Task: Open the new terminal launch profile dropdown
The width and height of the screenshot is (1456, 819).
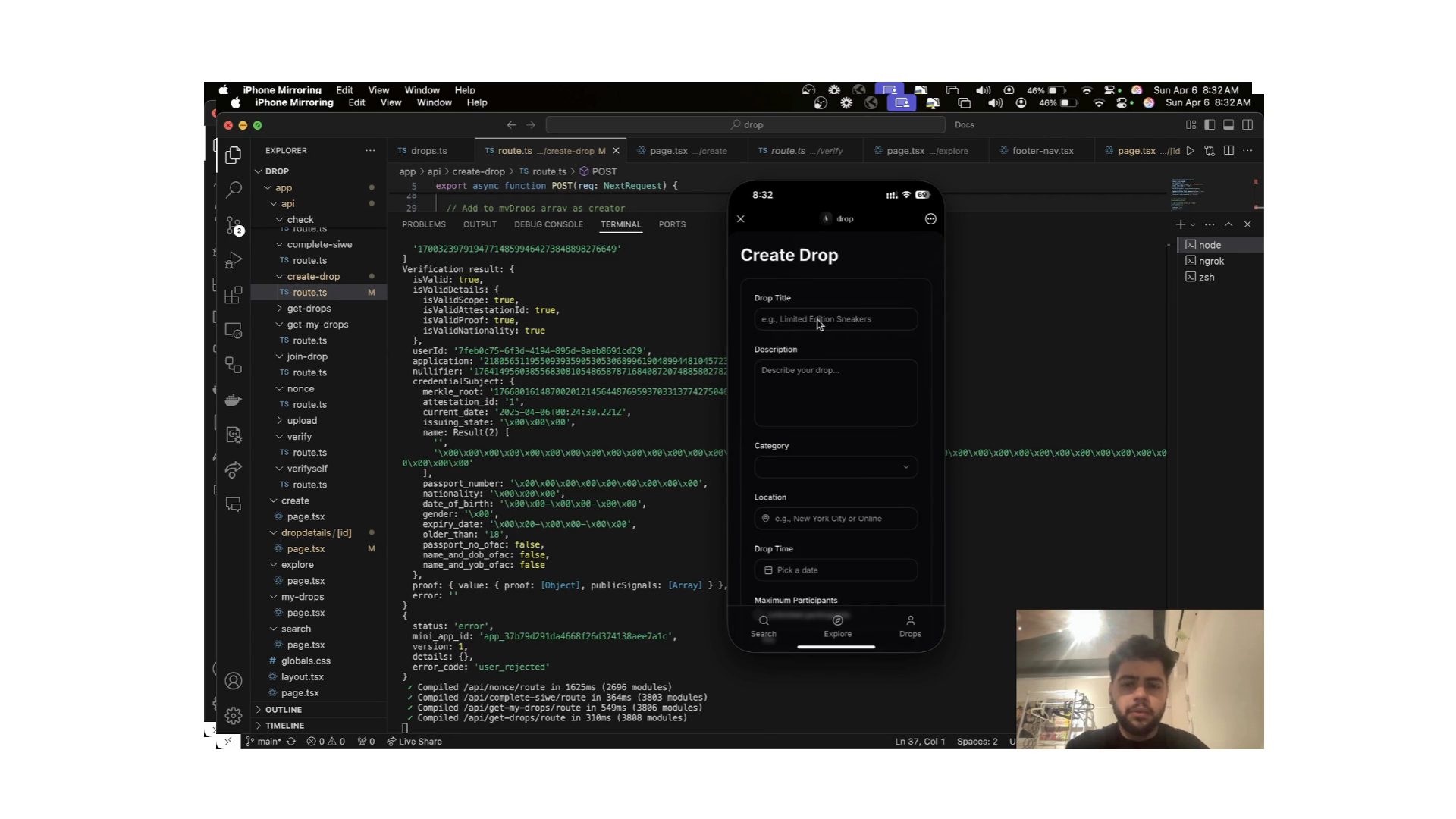Action: coord(1193,224)
